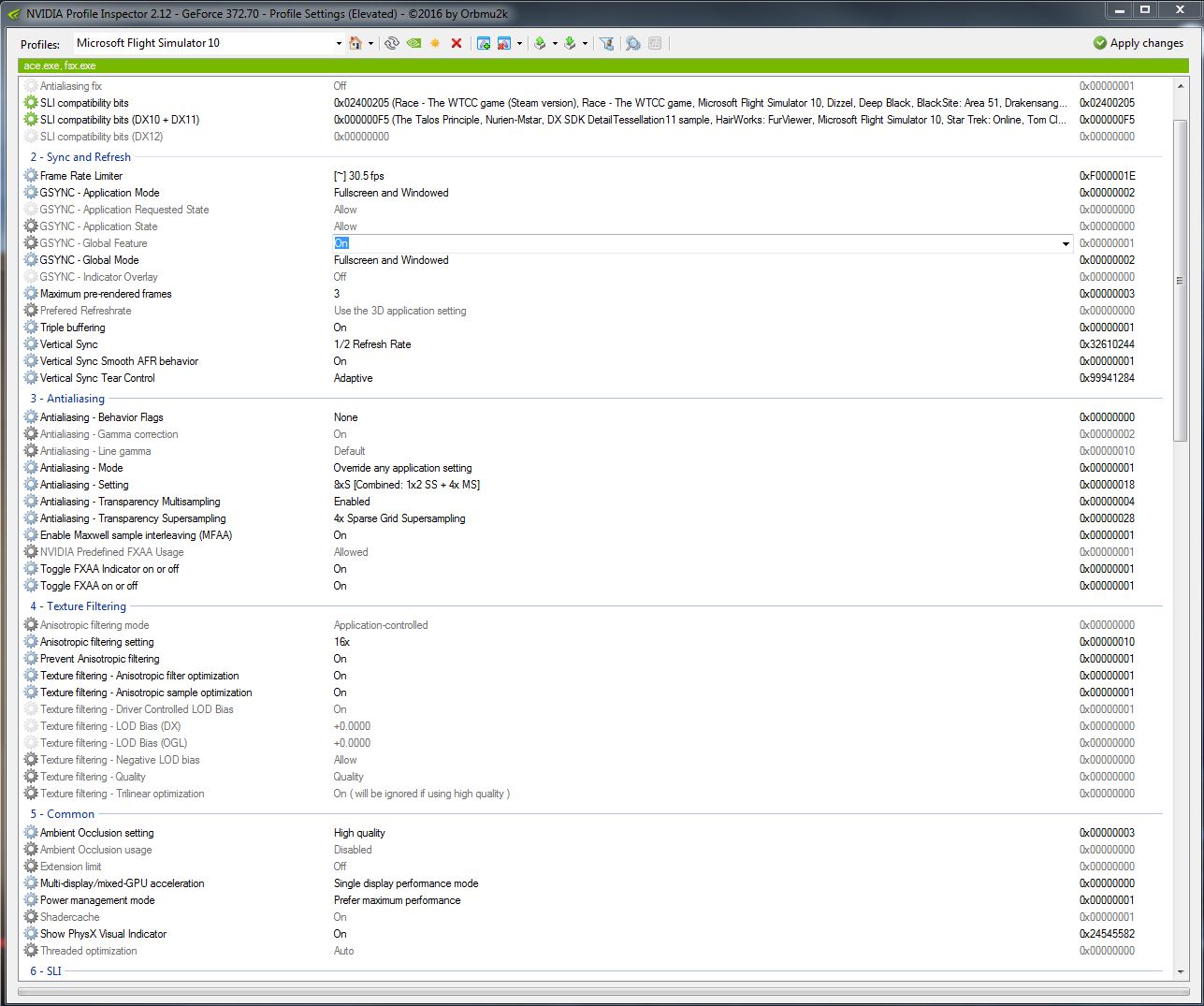This screenshot has width=1204, height=1006.
Task: Open dropdown arrow next to remove application icon
Action: point(519,43)
